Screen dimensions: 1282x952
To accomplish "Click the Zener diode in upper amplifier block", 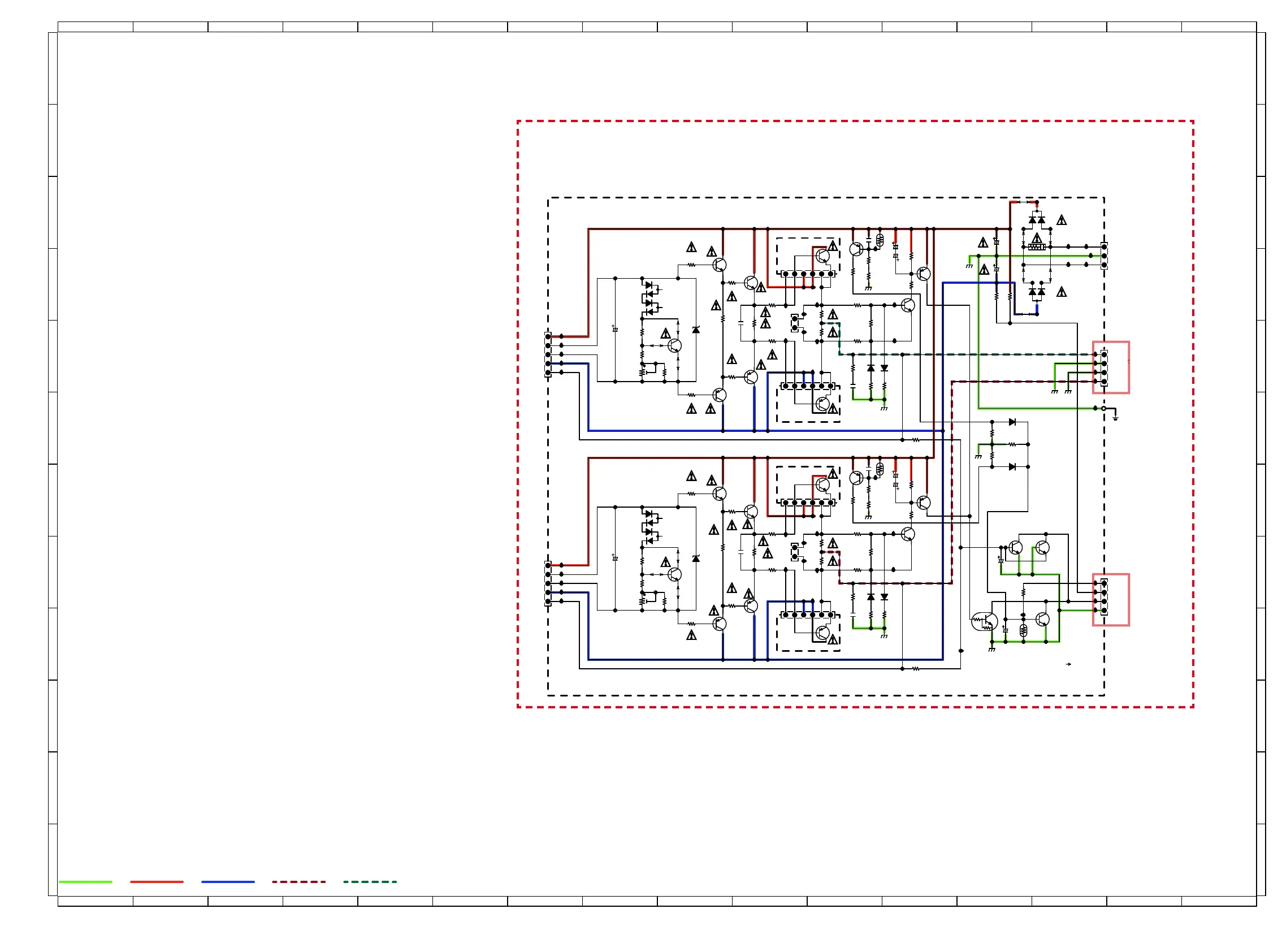I will [695, 330].
